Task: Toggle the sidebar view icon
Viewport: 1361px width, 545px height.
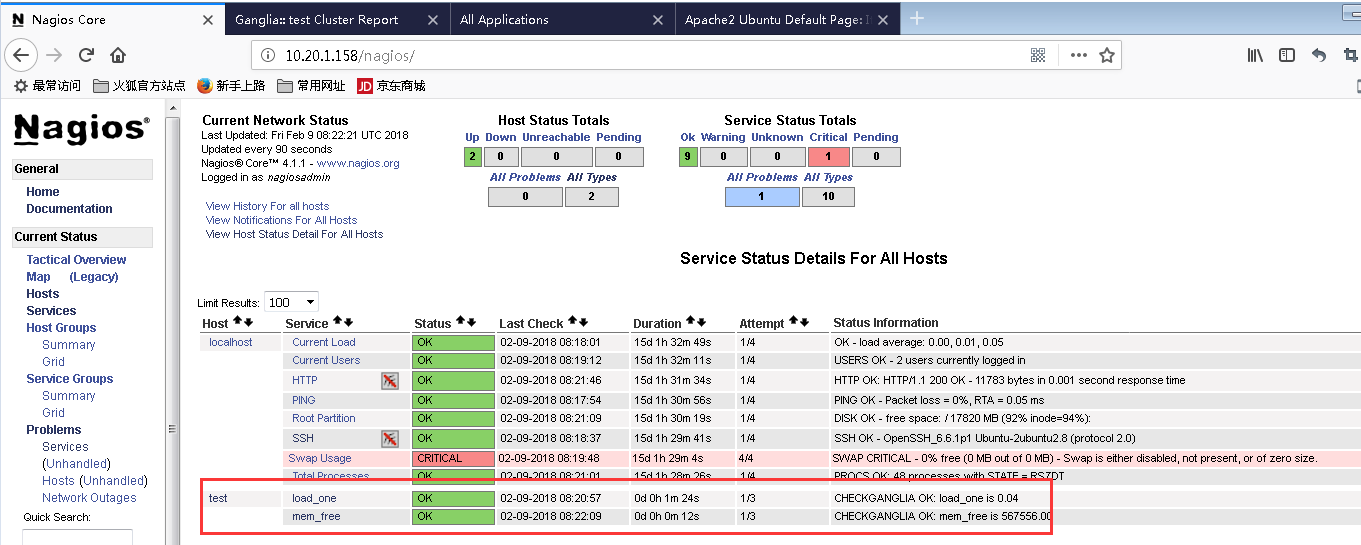Action: [x=1287, y=55]
